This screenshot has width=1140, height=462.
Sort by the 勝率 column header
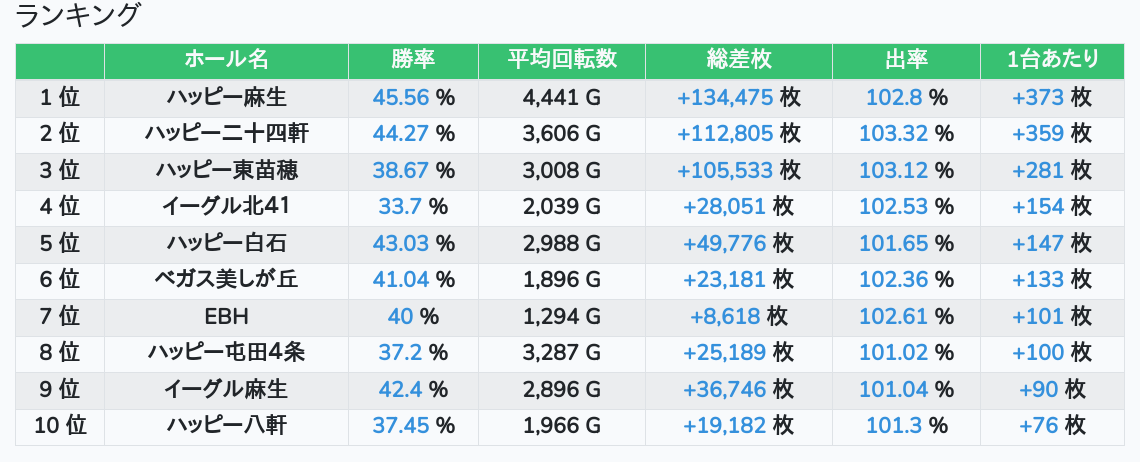tap(413, 60)
